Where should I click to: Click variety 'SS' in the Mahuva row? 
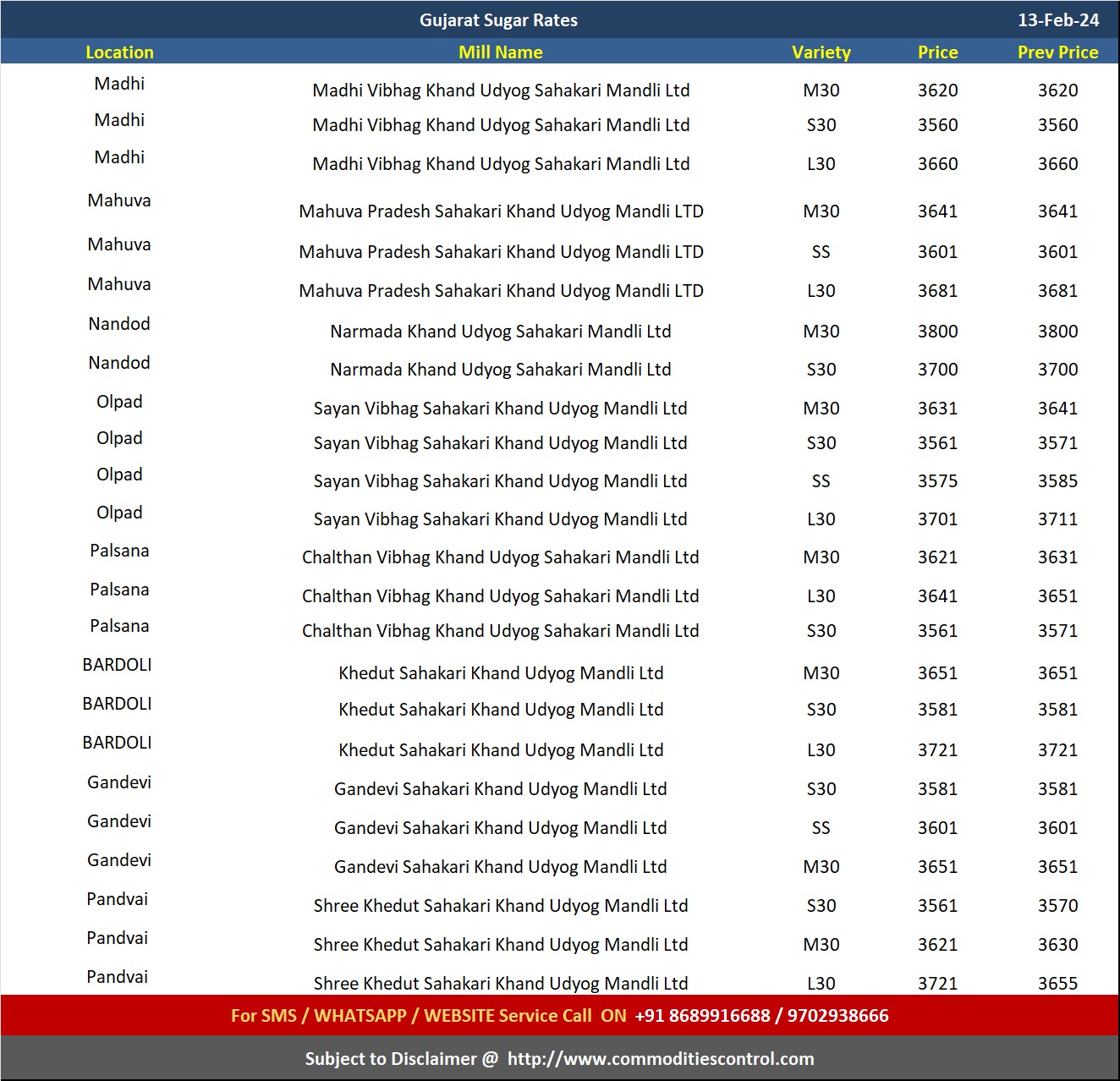(821, 252)
